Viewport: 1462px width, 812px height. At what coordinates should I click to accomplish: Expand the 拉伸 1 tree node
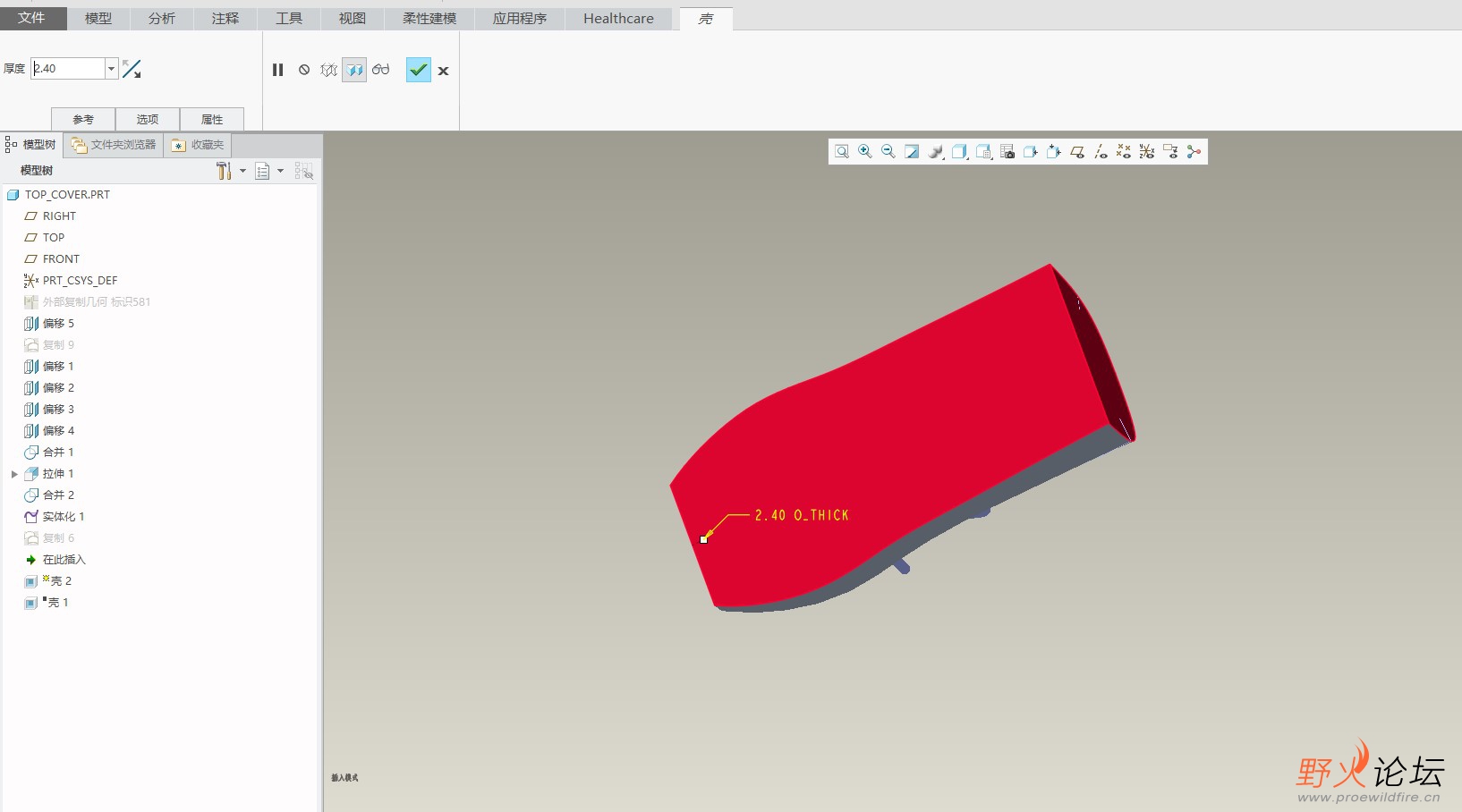pyautogui.click(x=14, y=474)
